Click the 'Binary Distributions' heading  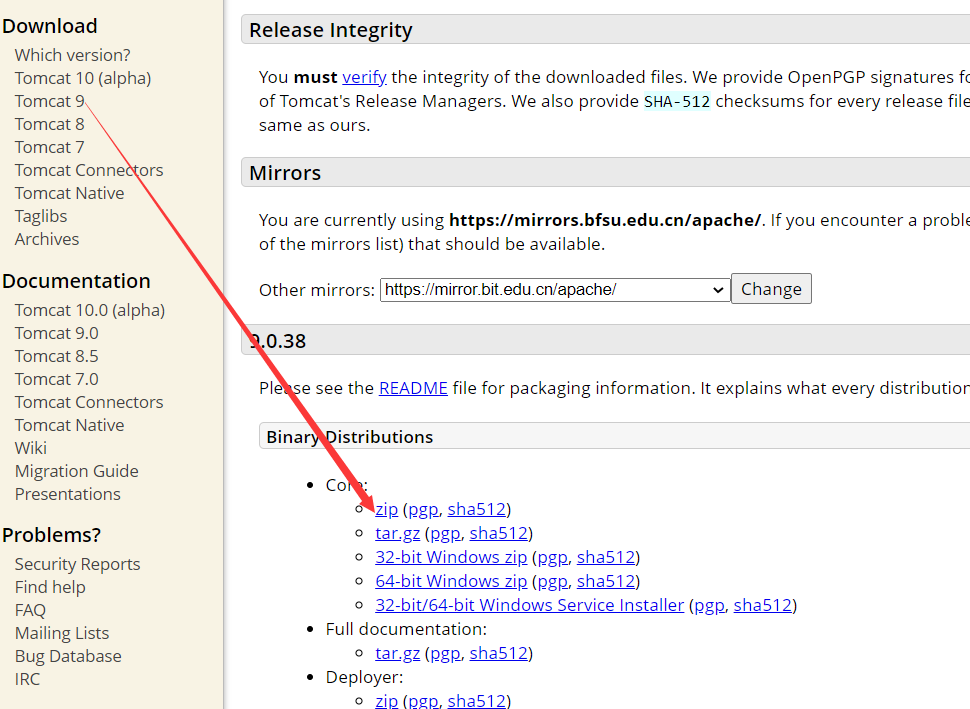click(x=350, y=437)
